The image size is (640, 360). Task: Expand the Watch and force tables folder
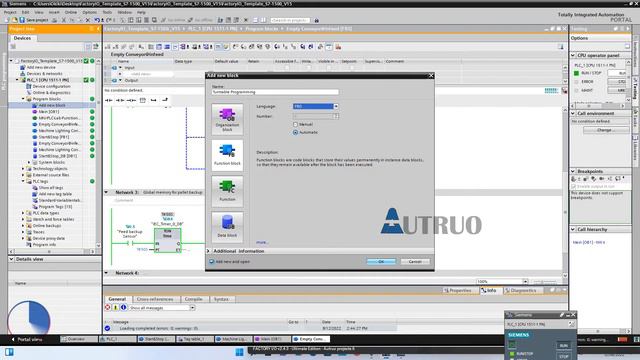point(23,219)
